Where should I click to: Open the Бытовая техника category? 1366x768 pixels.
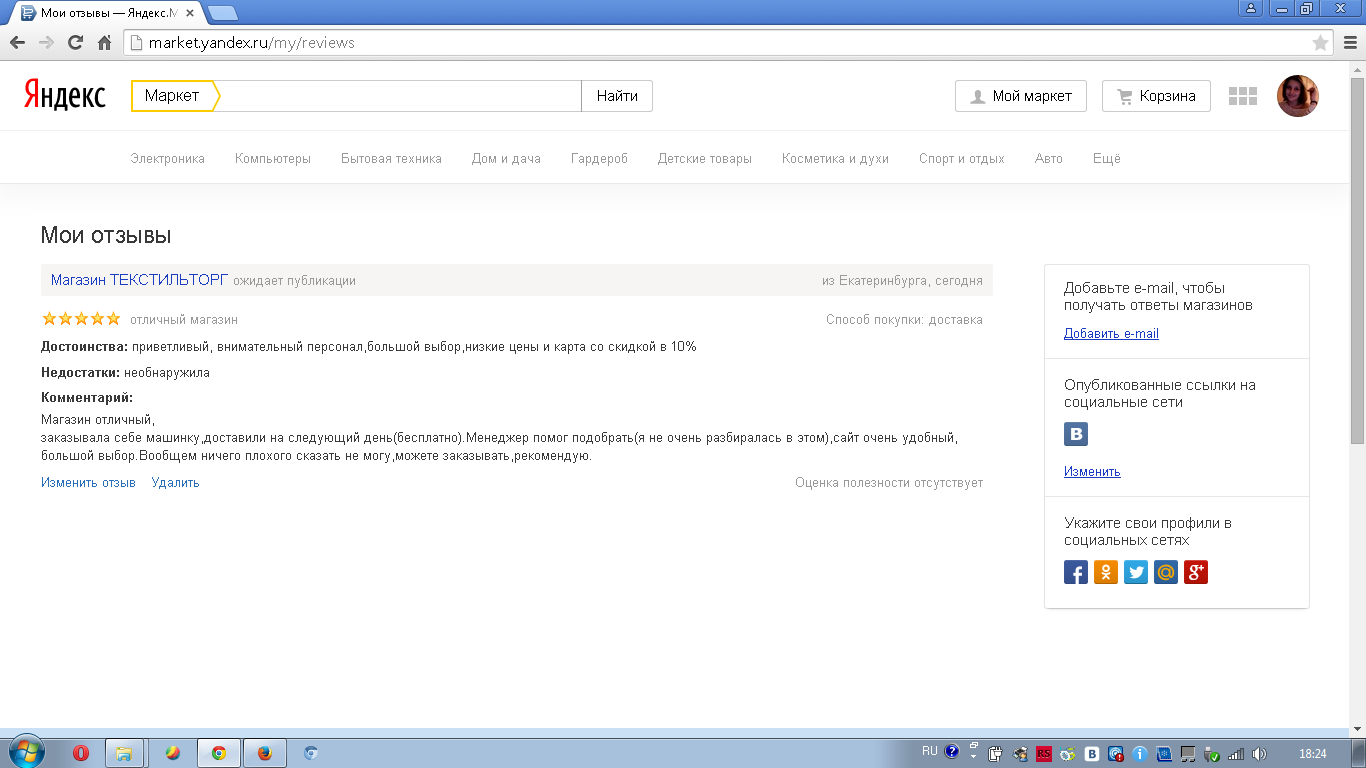(x=391, y=158)
